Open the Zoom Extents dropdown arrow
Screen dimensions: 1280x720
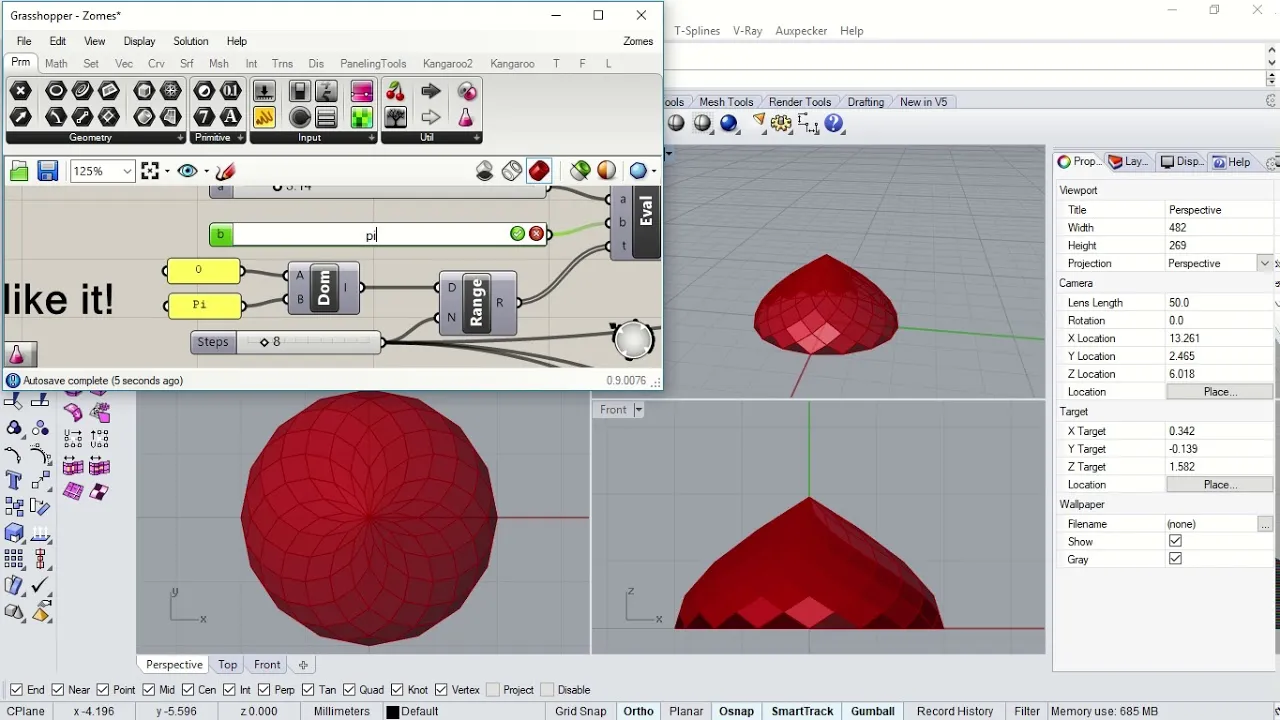point(166,172)
